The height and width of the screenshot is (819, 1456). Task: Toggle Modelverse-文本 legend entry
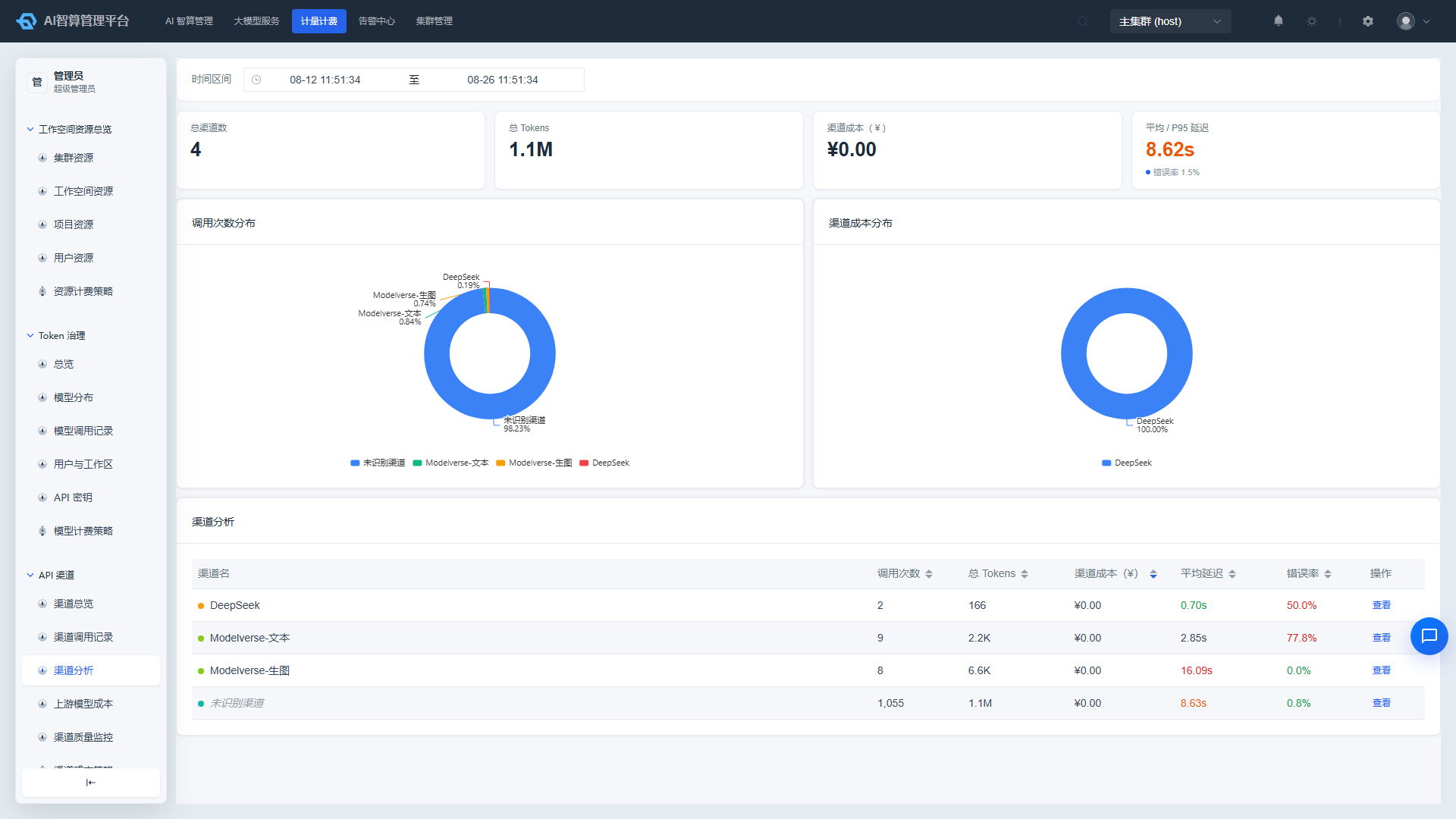[450, 463]
